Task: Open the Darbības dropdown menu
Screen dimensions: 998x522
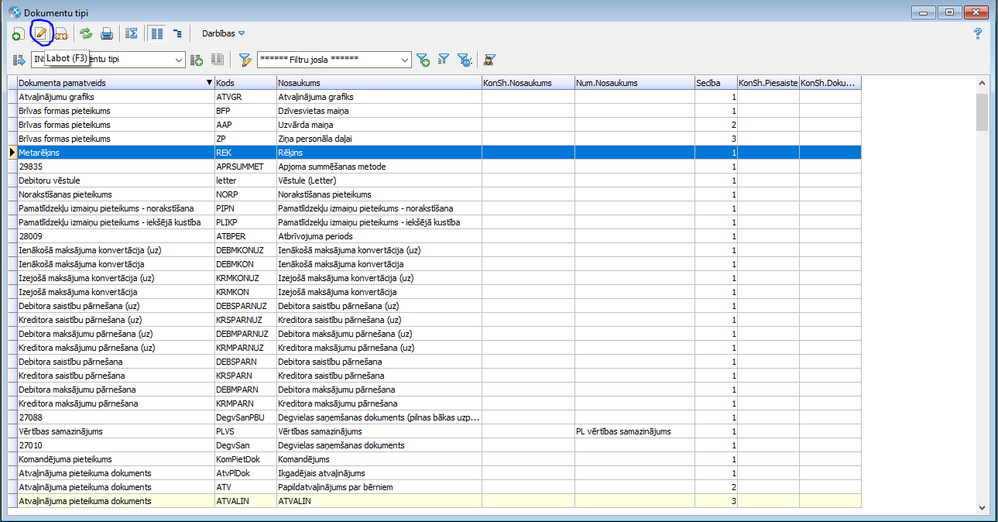Action: (x=223, y=34)
